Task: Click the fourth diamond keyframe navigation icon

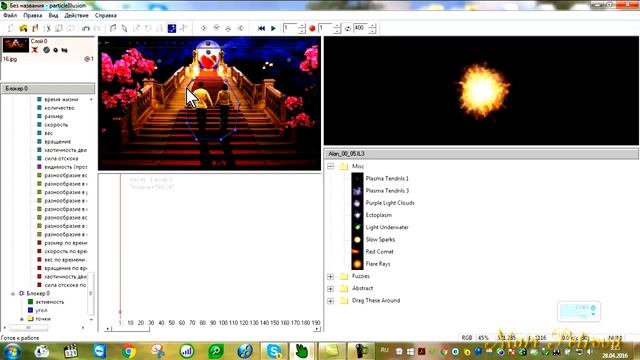Action: click(241, 28)
